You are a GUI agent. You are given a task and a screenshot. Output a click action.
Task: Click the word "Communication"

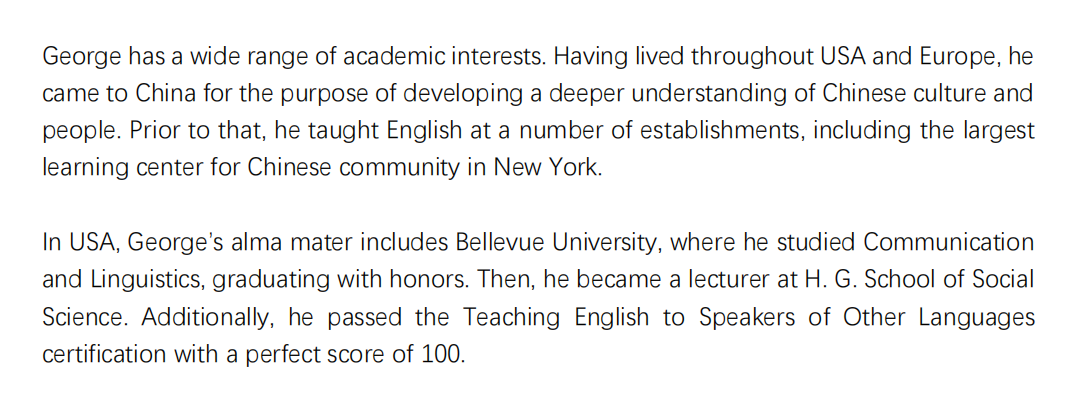(x=949, y=243)
